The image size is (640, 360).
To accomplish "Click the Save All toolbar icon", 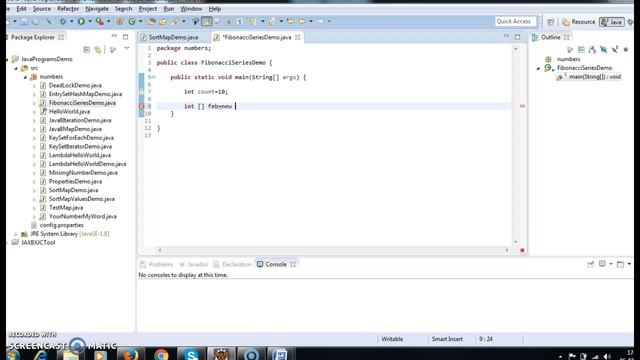I will pos(36,21).
